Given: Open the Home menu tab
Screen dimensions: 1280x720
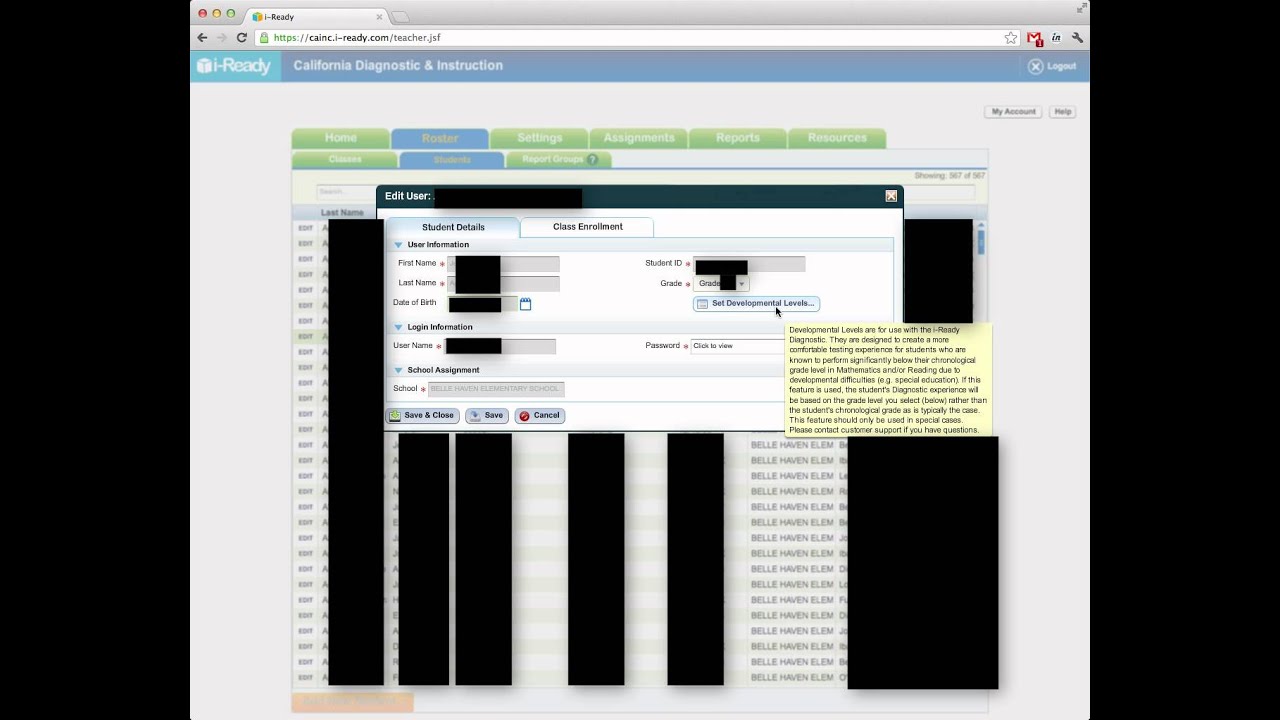Looking at the screenshot, I should coord(340,138).
